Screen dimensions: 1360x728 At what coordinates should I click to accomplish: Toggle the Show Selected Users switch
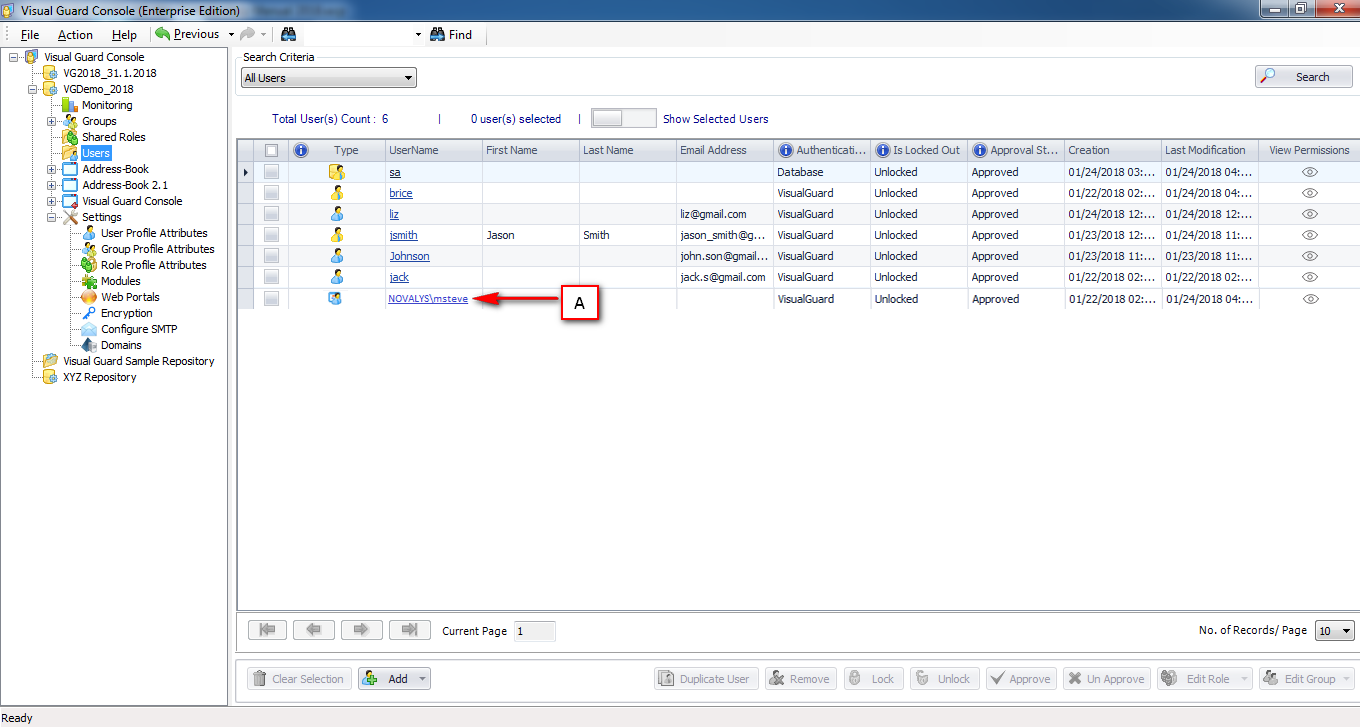click(x=623, y=117)
